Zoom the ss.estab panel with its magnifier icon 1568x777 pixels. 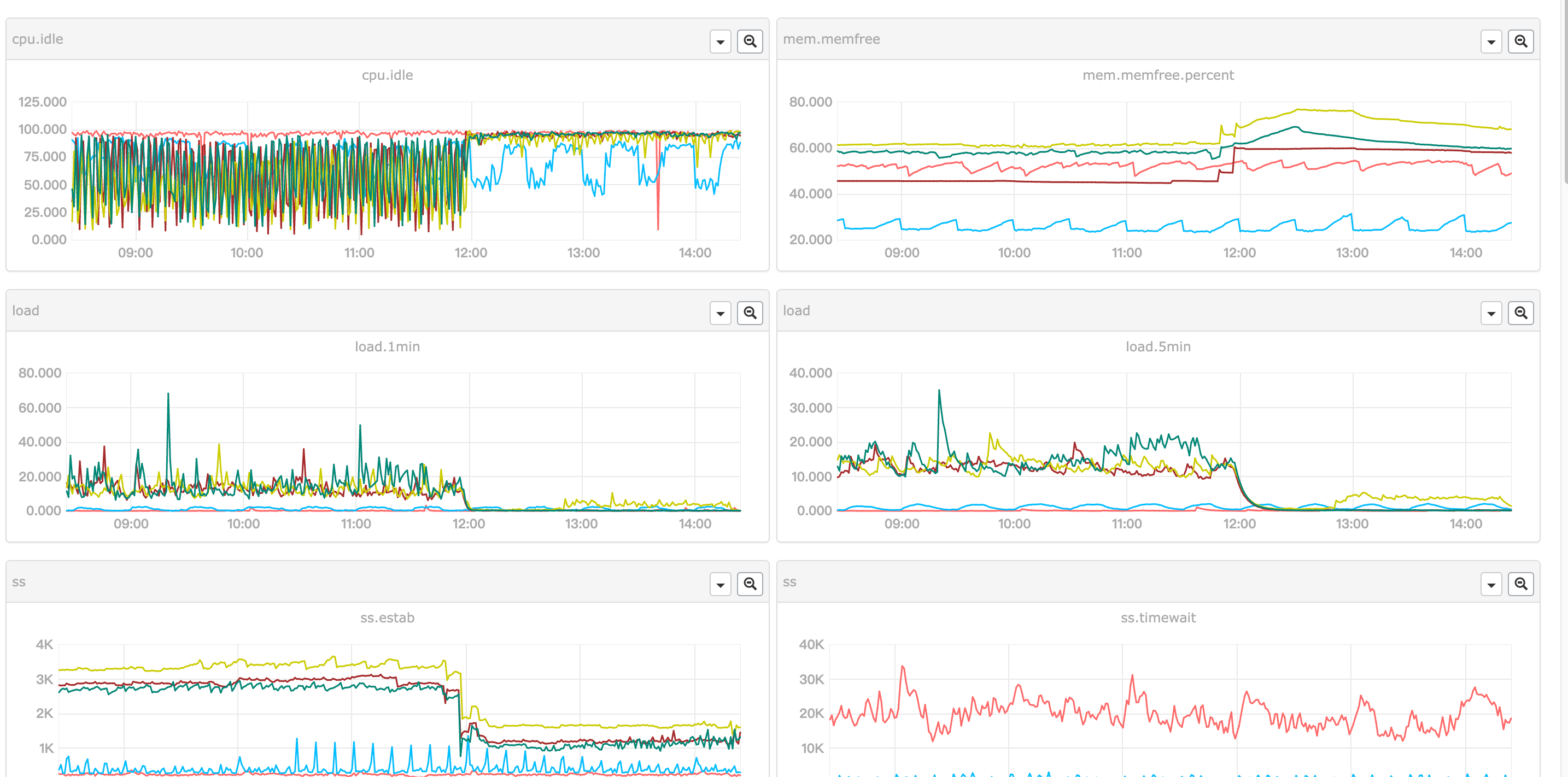coord(750,584)
